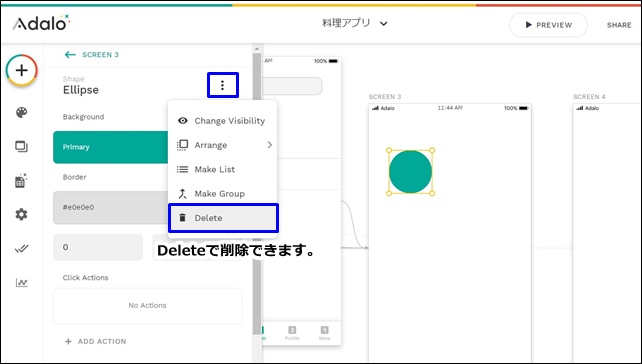Toggle Change Visibility eye icon
This screenshot has height=364, width=642.
[x=183, y=121]
